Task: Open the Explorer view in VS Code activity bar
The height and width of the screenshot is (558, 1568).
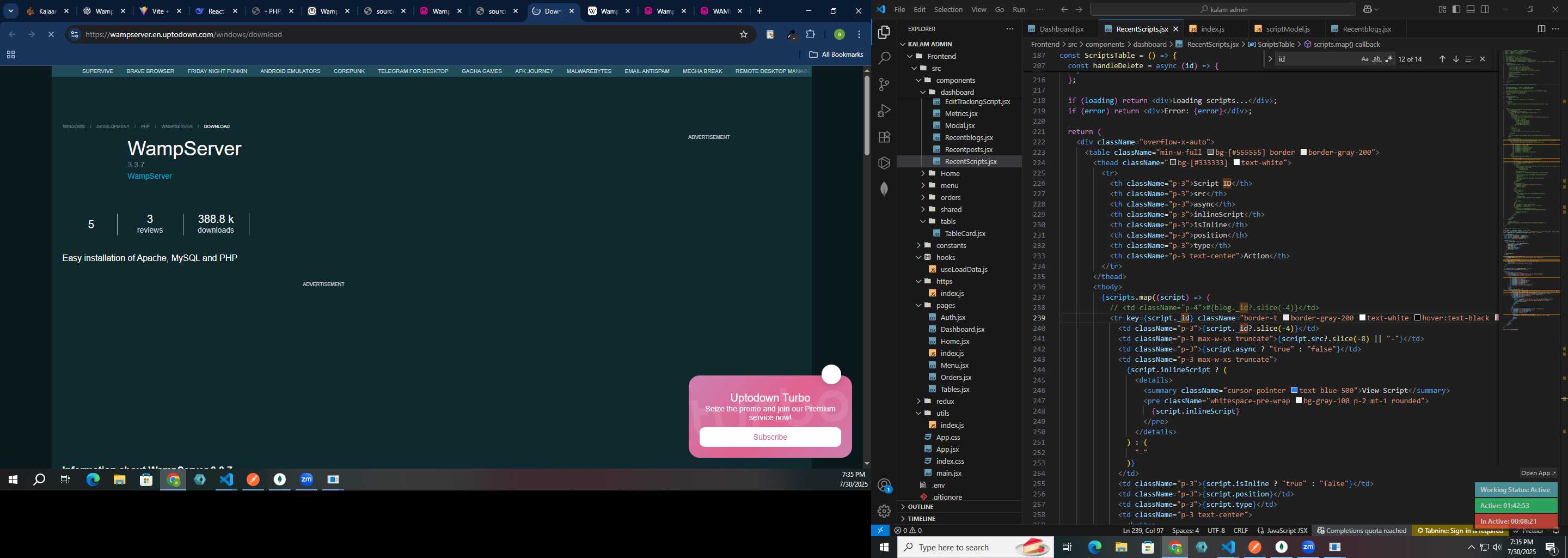Action: pyautogui.click(x=884, y=32)
